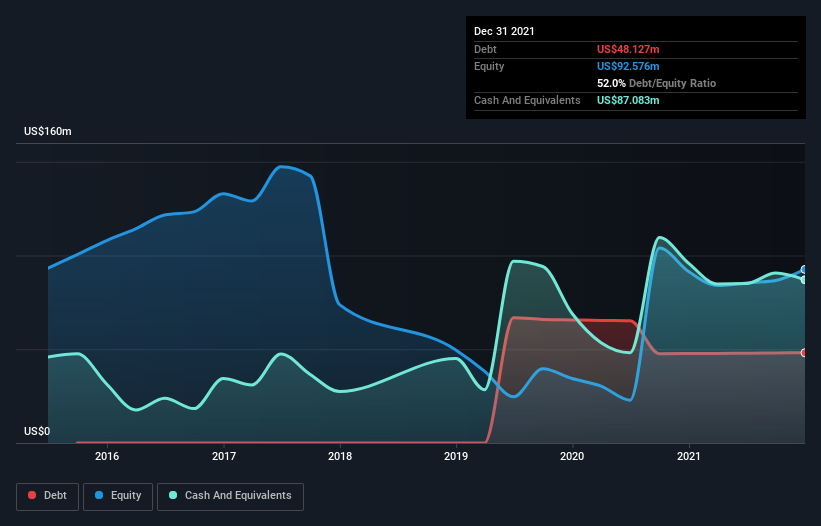This screenshot has width=821, height=526.
Task: Click the 2017 x-axis label
Action: 224,456
